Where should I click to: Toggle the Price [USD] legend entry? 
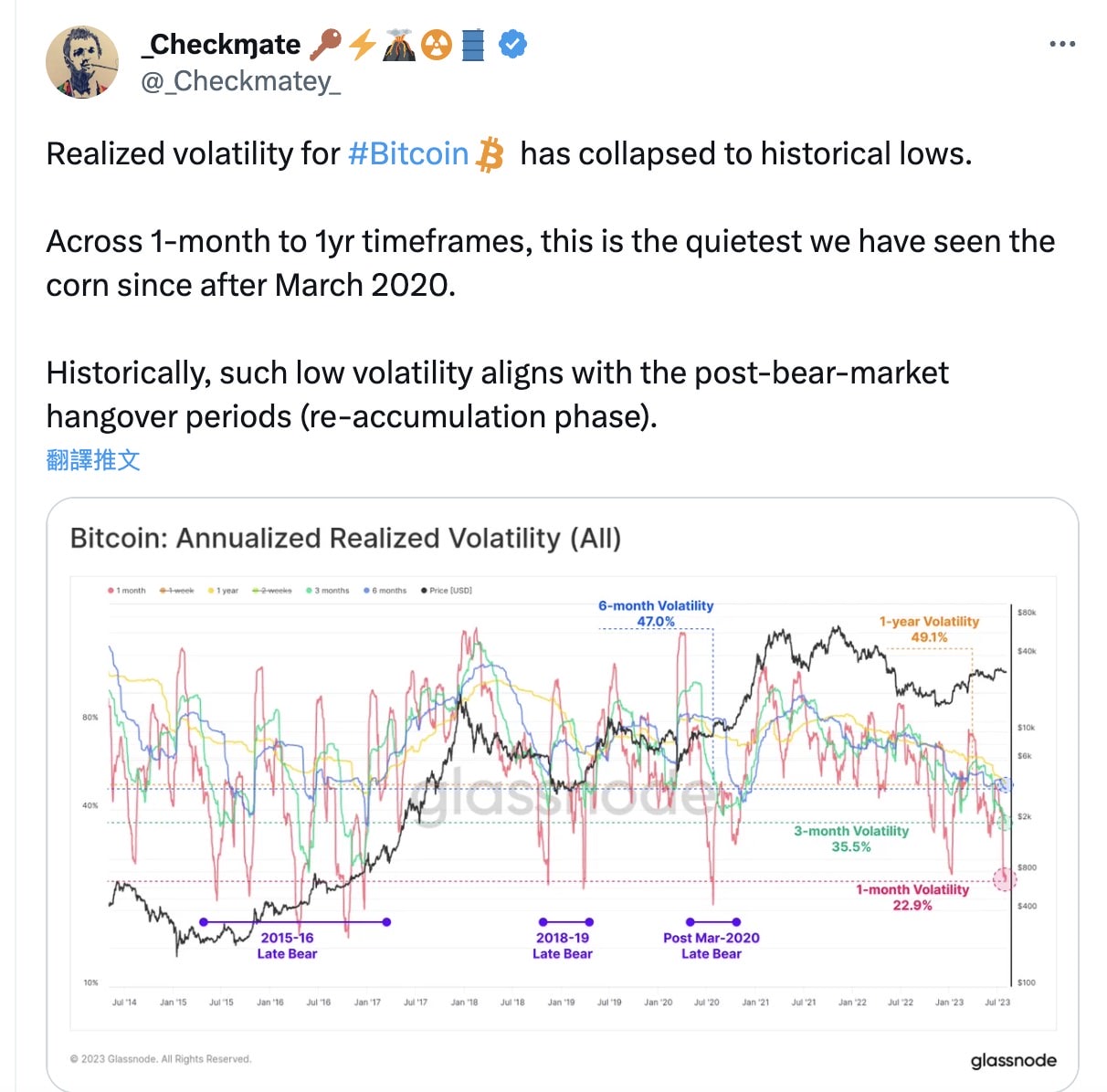pos(447,591)
